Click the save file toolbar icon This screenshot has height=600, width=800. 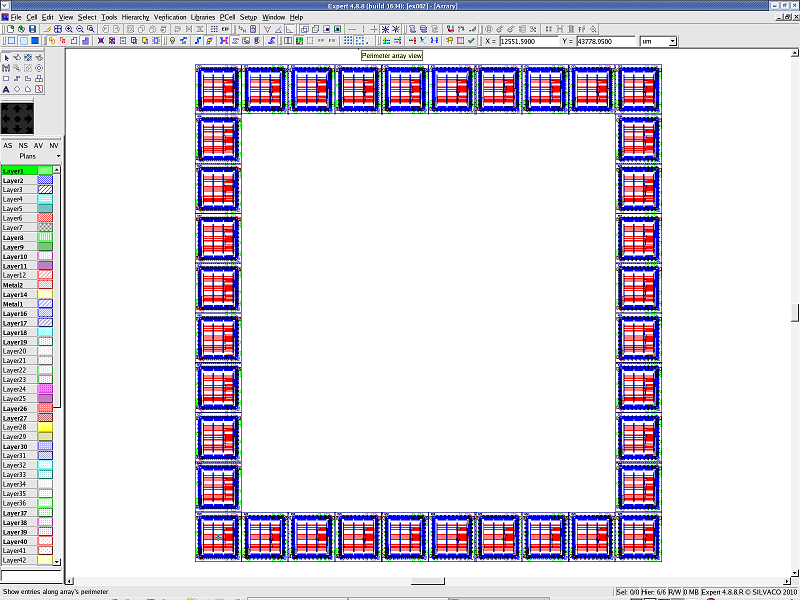pyautogui.click(x=32, y=29)
